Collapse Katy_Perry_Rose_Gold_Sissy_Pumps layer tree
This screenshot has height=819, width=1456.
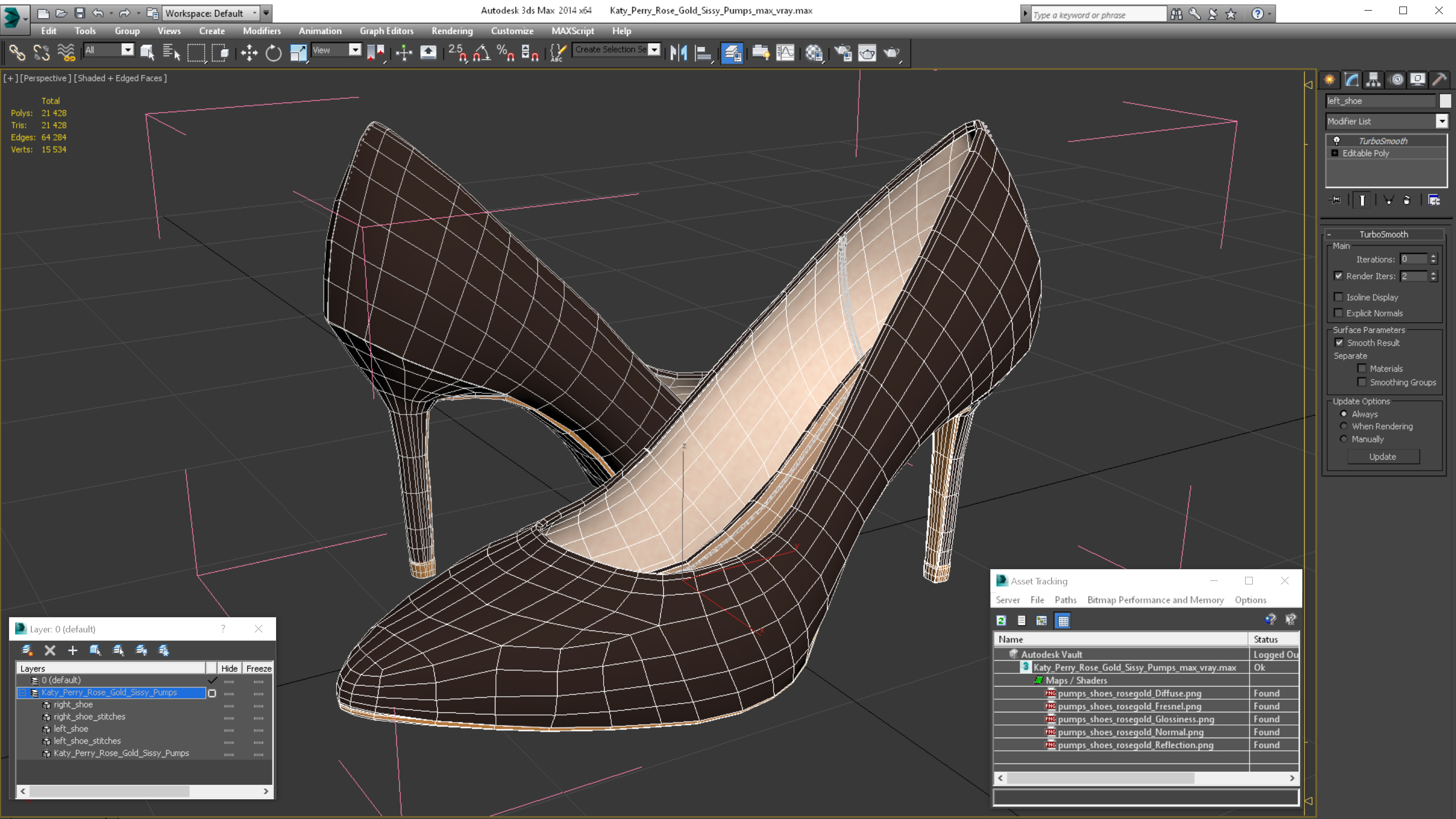(x=23, y=693)
